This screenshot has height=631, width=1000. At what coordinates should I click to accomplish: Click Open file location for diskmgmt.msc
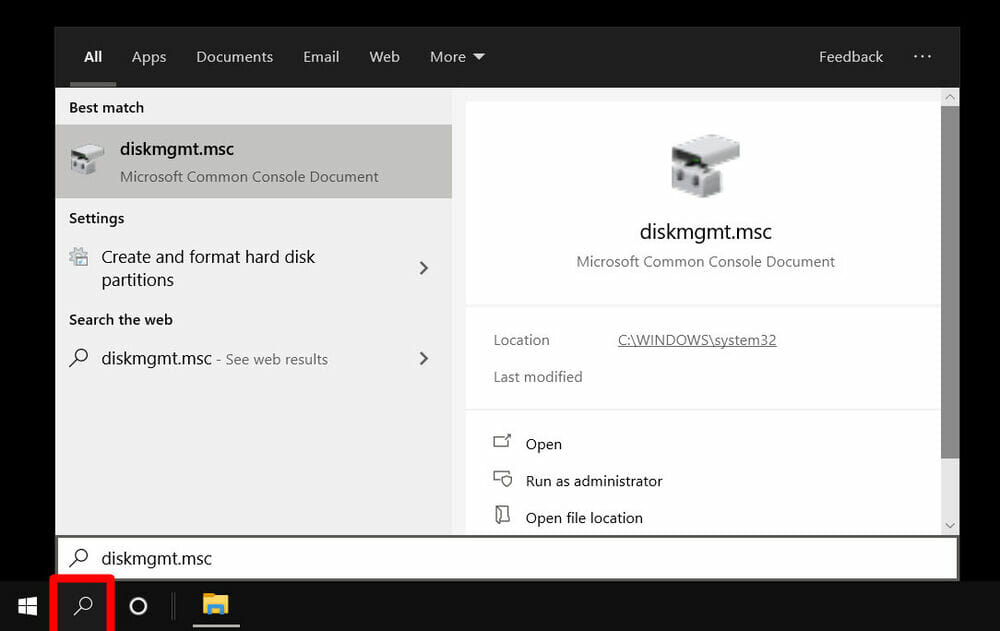(x=584, y=518)
